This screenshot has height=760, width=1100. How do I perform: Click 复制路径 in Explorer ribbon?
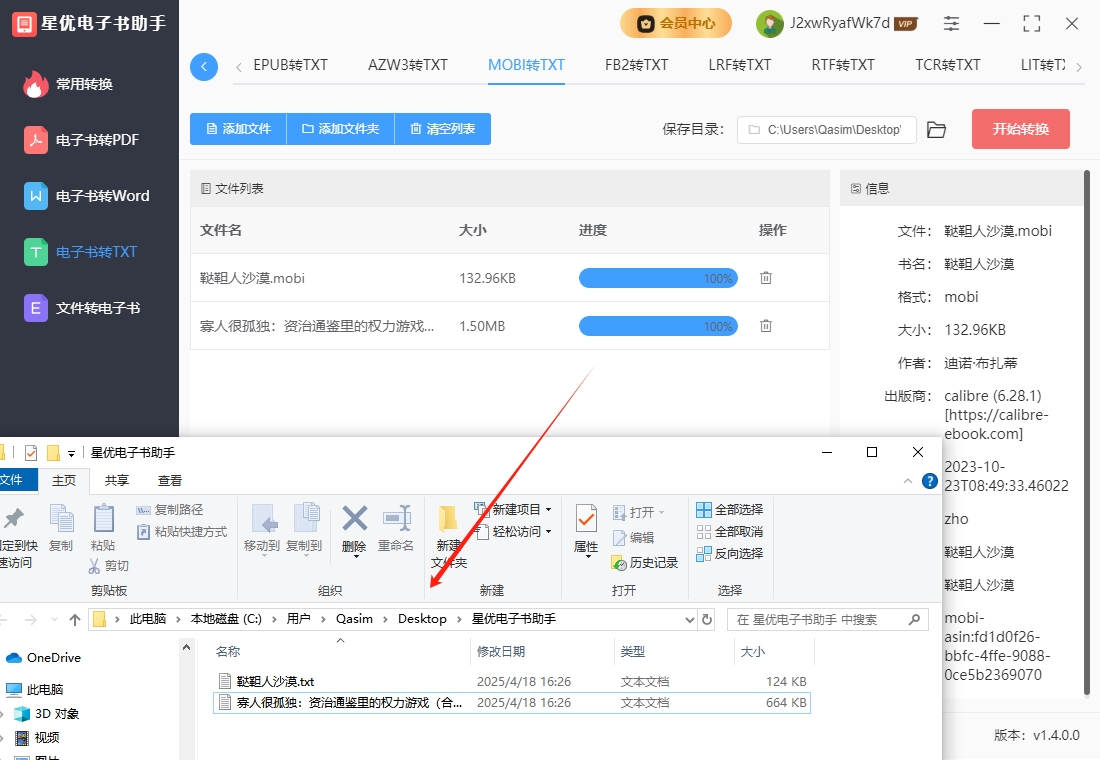(x=170, y=510)
